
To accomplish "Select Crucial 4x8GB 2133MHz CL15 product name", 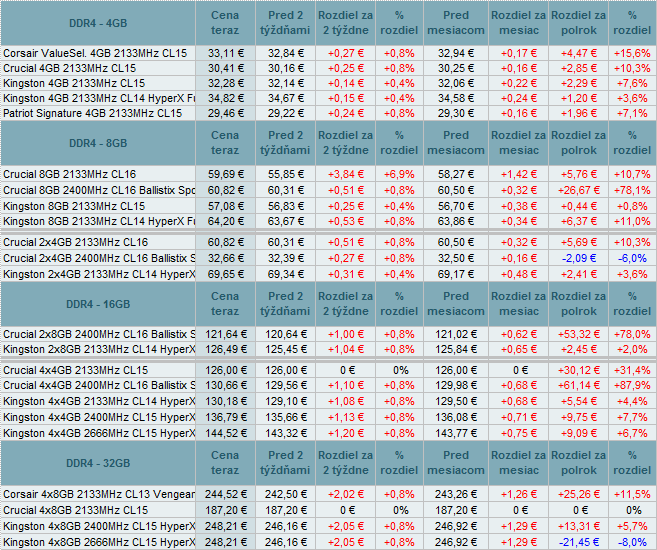I will click(75, 510).
